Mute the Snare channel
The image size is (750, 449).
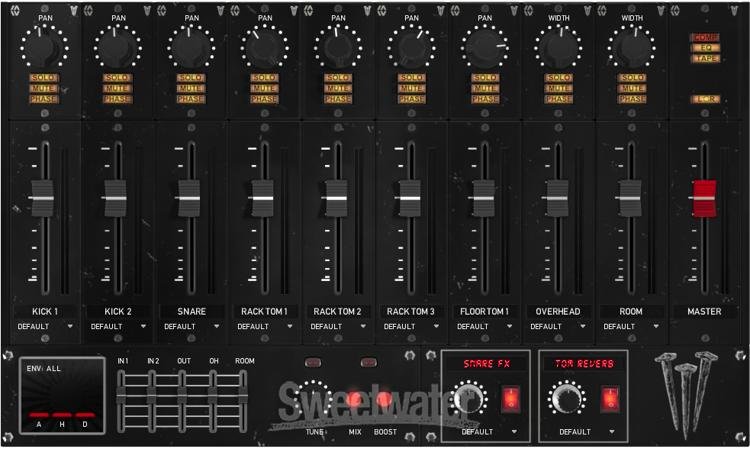[190, 88]
